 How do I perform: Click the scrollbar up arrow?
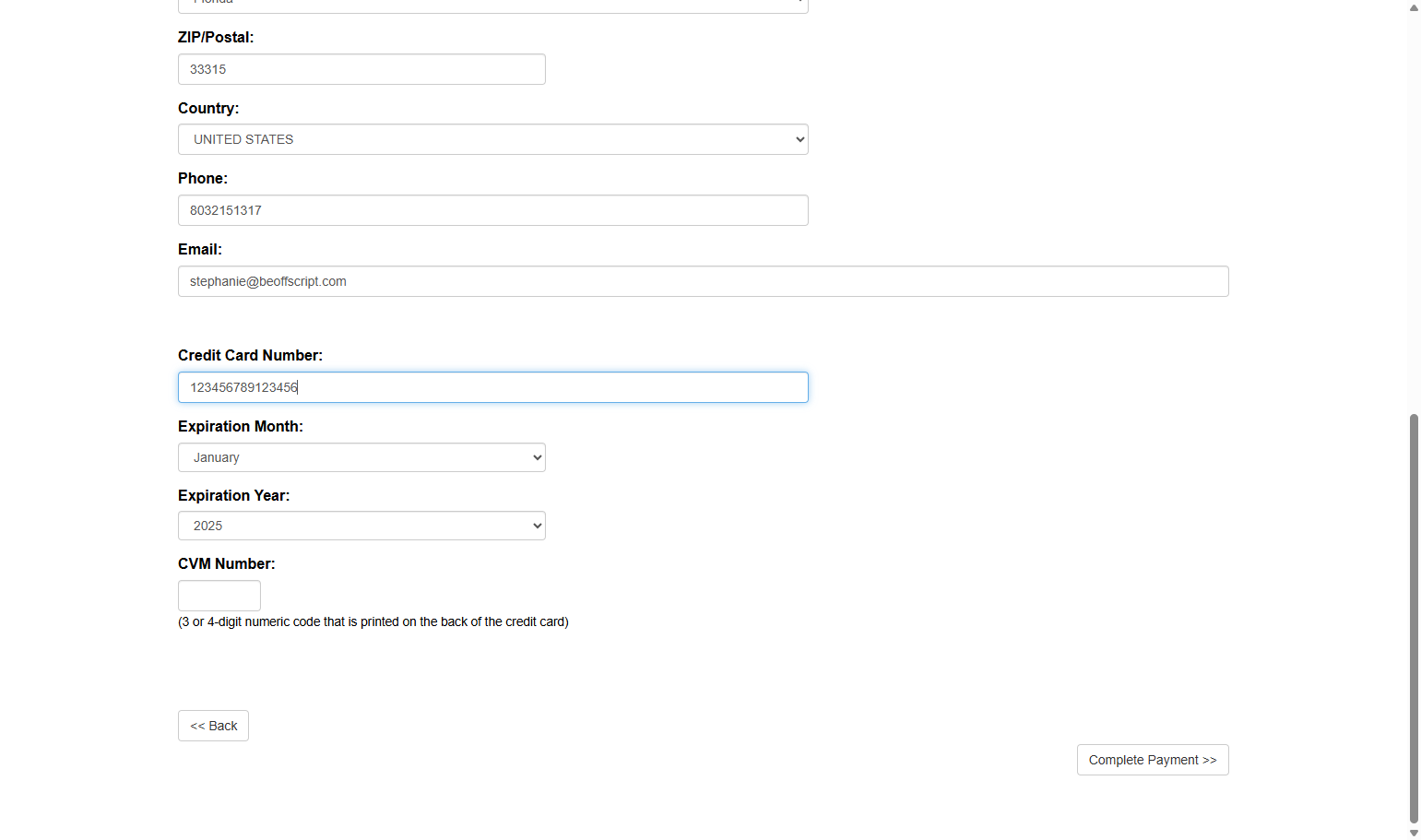click(1414, 7)
